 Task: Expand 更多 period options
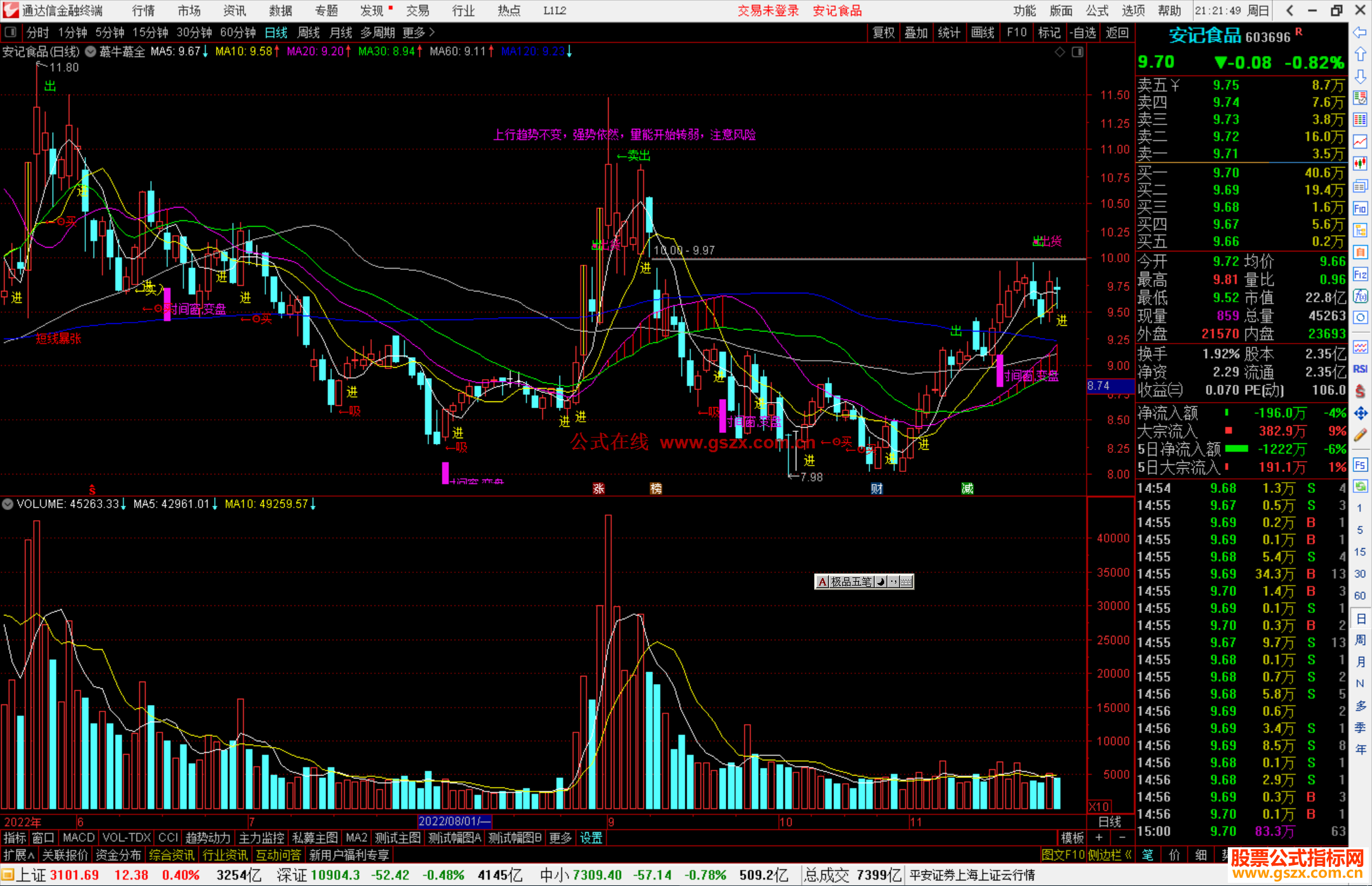click(418, 32)
